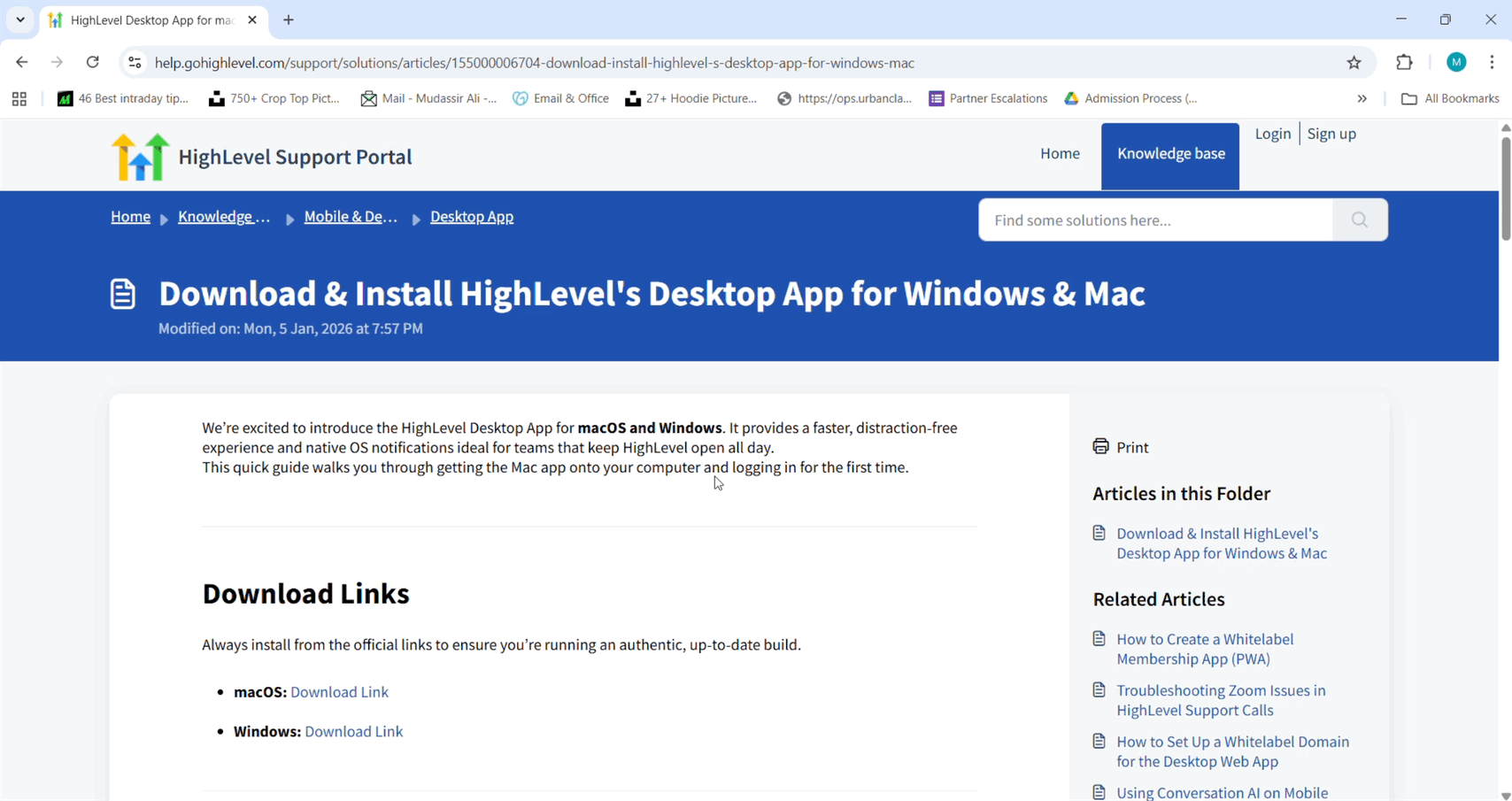Click icon beside 'Download & Install' sidebar article
This screenshot has width=1512, height=801.
coord(1099,533)
